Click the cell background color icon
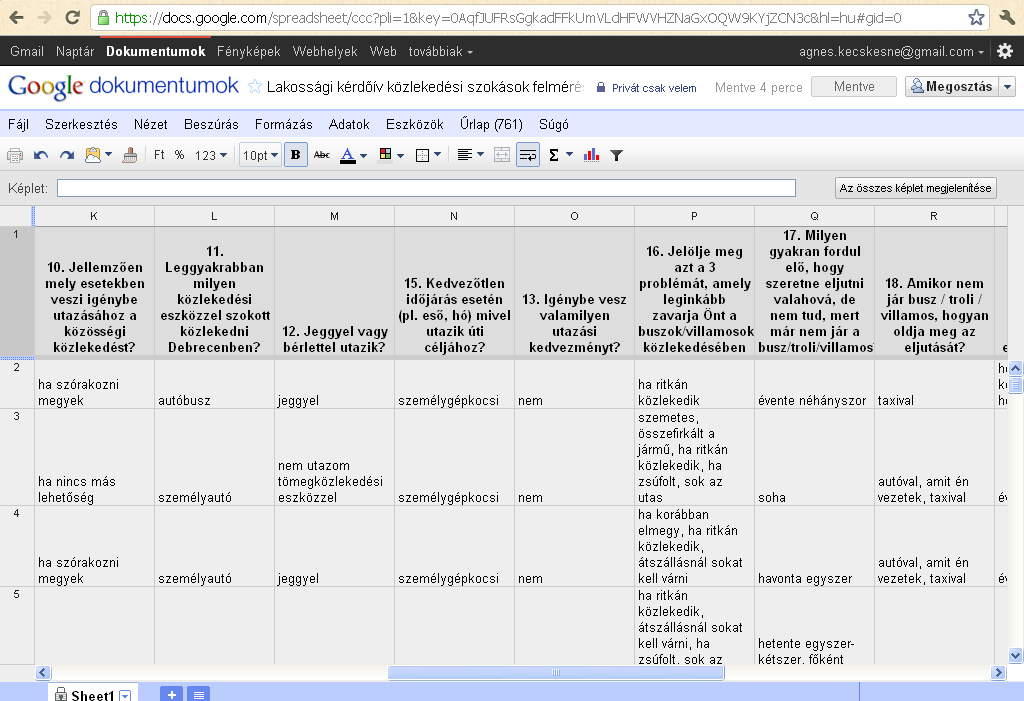This screenshot has width=1024, height=701. tap(385, 155)
